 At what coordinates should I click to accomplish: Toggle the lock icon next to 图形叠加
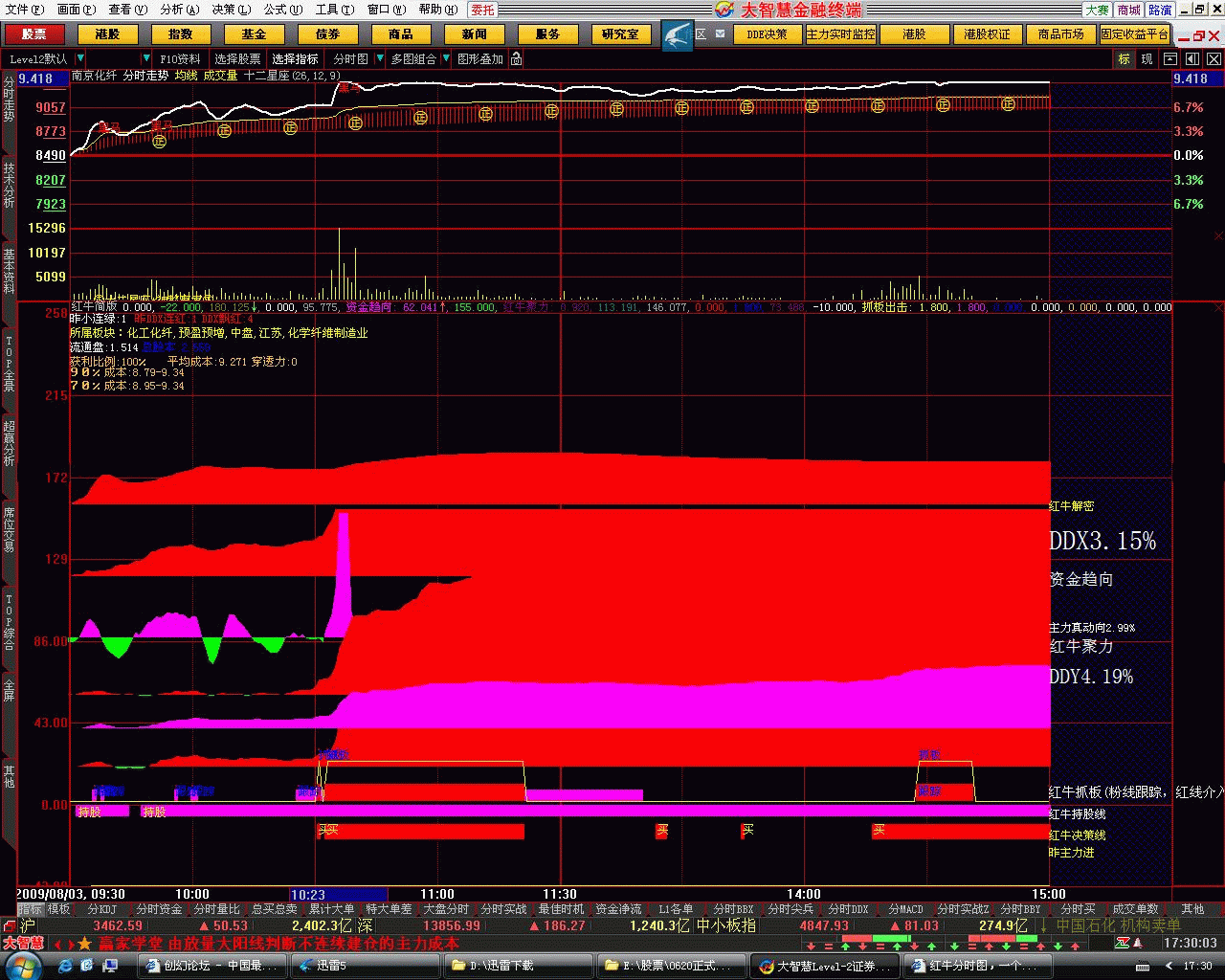516,59
